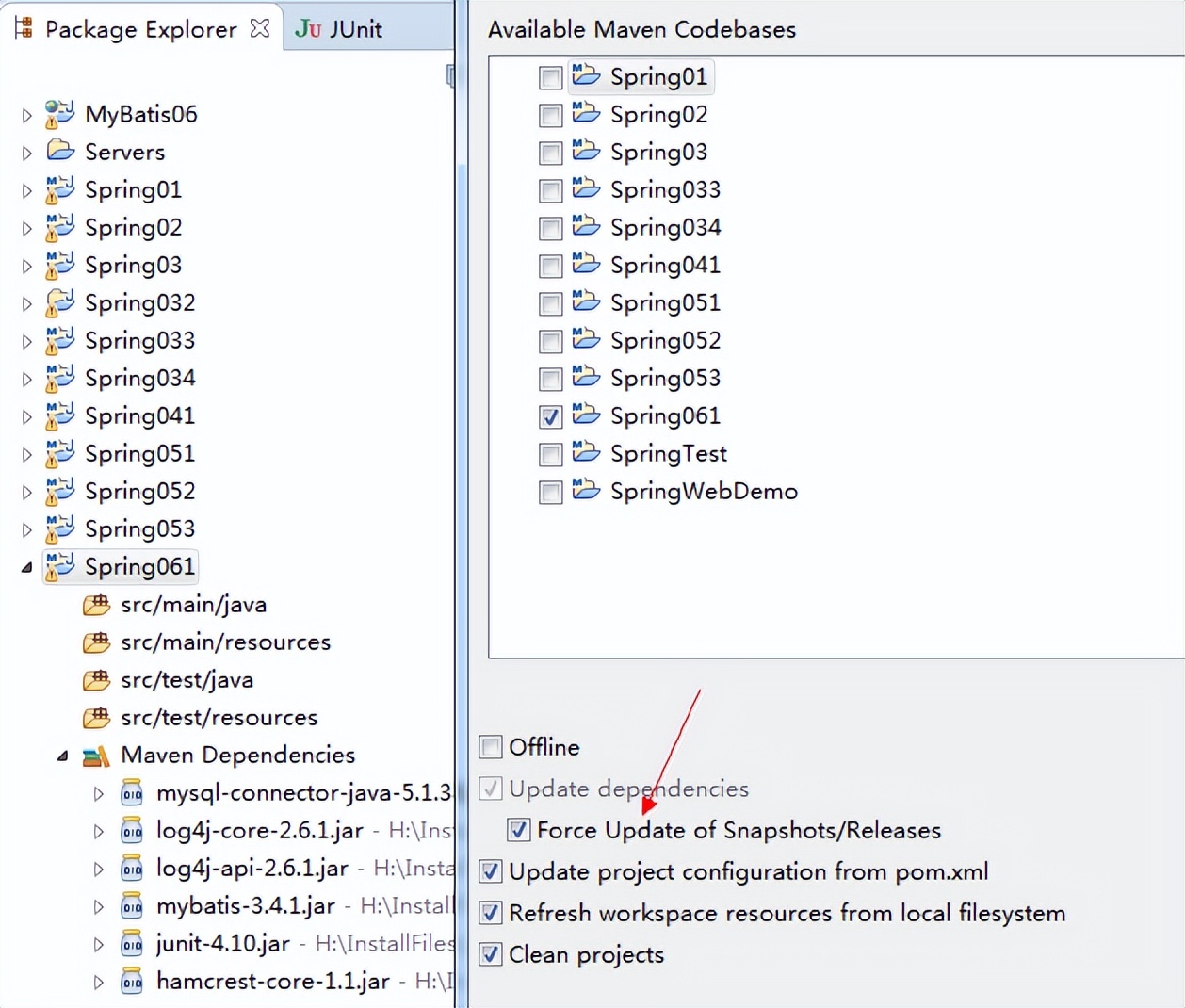Select Spring053 in Available Maven Codebases
This screenshot has width=1185, height=1008.
[665, 379]
